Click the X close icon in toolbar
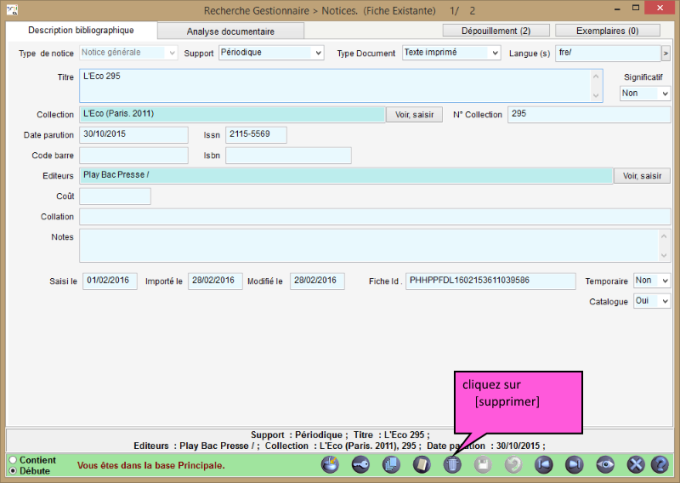The height and width of the screenshot is (483, 680). pos(634,465)
